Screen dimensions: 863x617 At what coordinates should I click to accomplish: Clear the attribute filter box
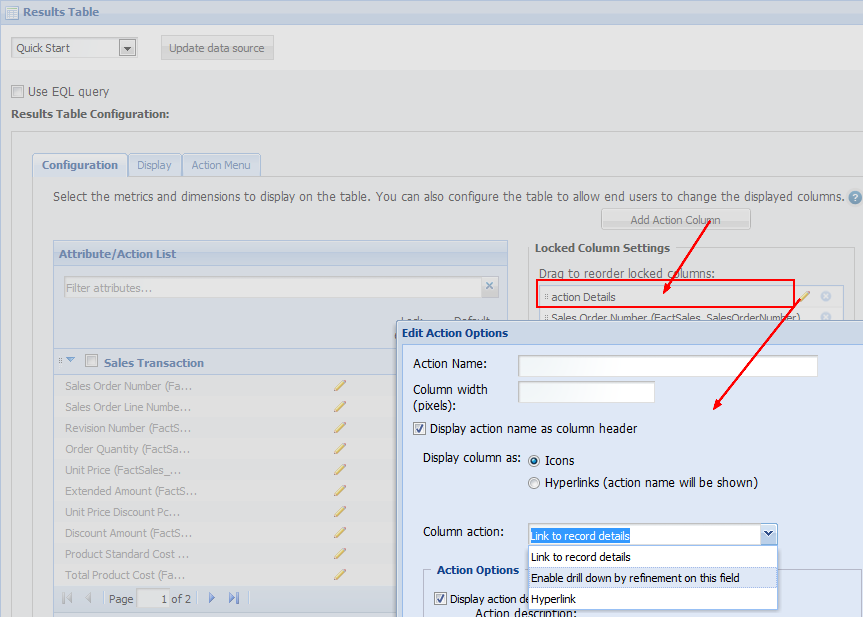(489, 287)
